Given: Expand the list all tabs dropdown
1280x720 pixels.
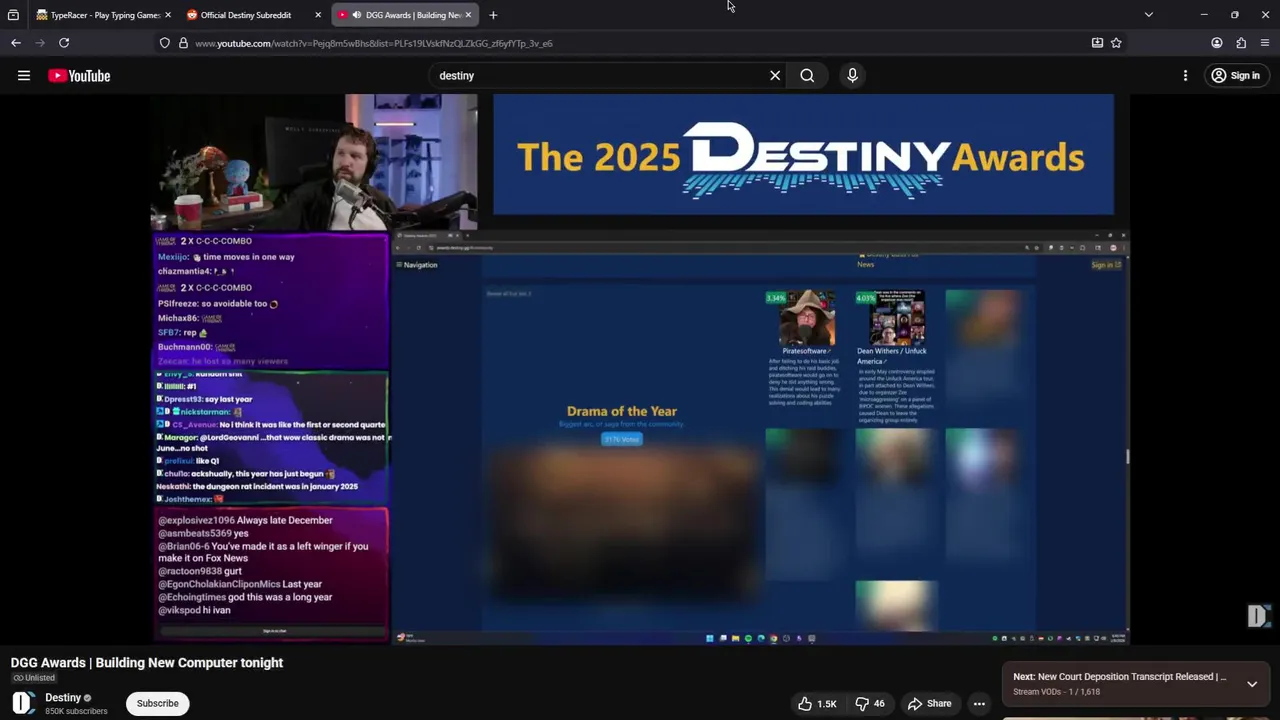Looking at the screenshot, I should 1148,15.
